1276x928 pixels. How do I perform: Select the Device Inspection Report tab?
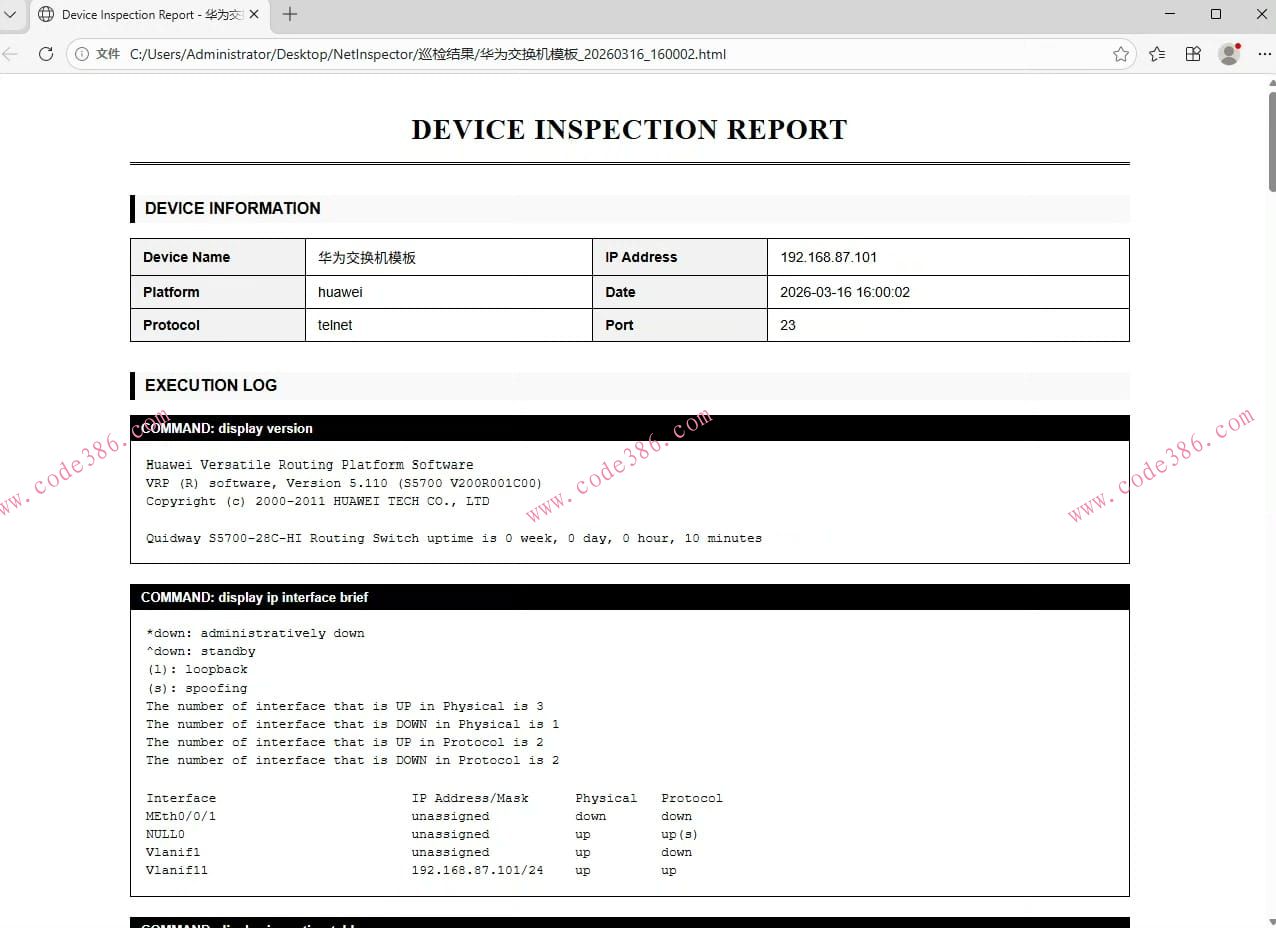coord(149,15)
